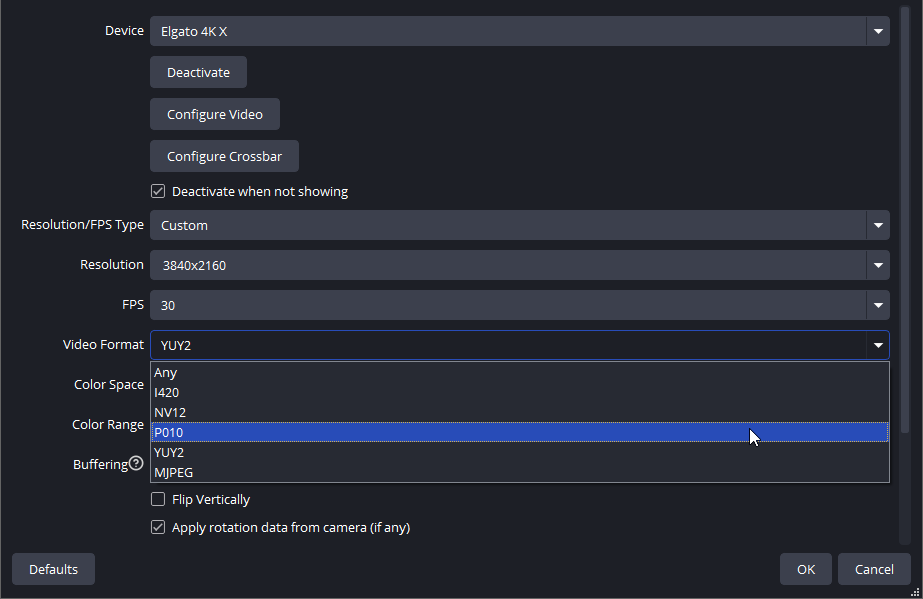
Task: Pick the I420 format option
Action: [520, 392]
